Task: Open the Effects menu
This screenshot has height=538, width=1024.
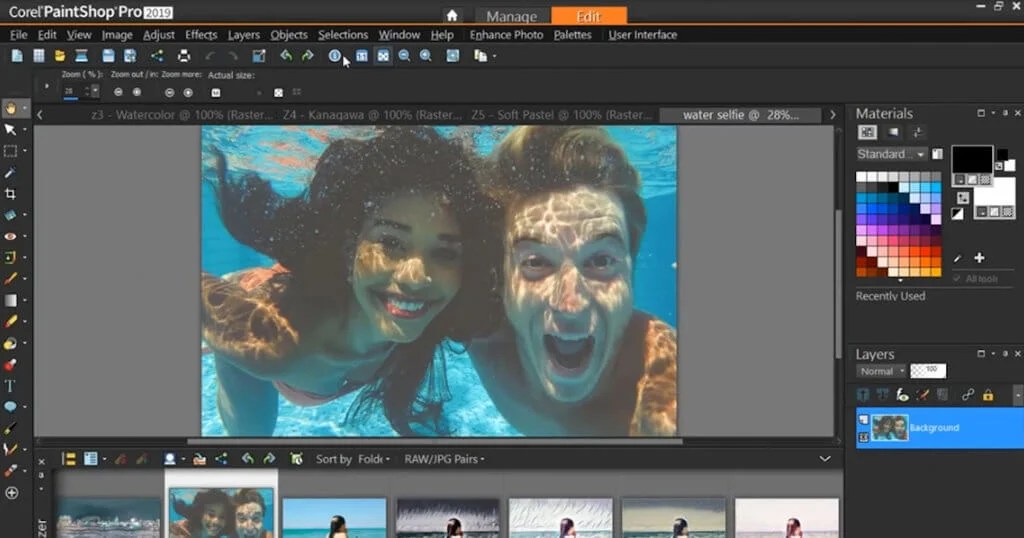Action: click(201, 35)
